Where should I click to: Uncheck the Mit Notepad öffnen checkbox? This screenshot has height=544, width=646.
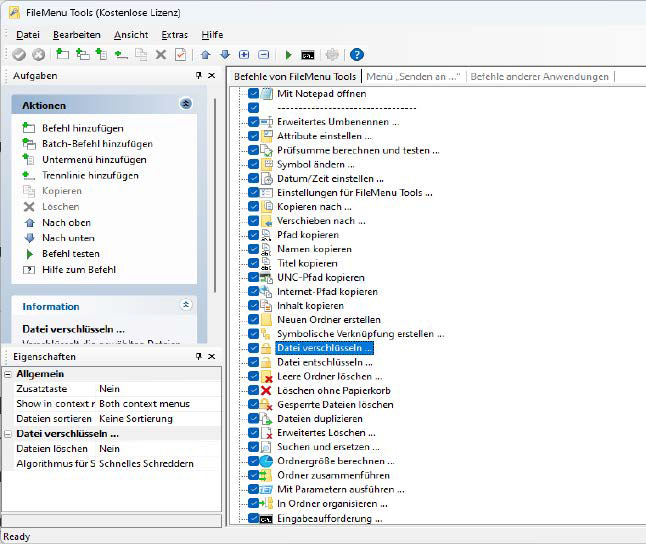[253, 94]
